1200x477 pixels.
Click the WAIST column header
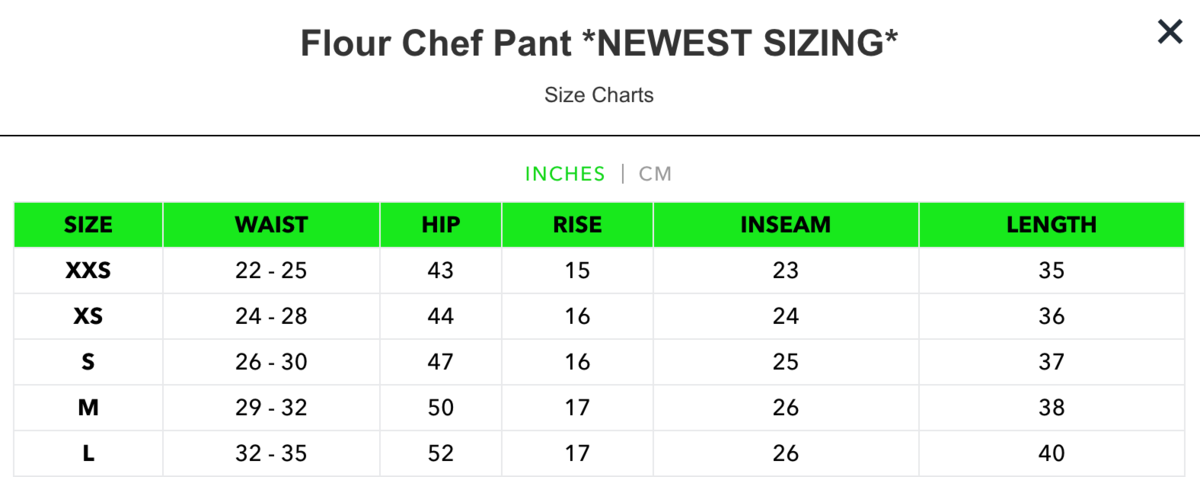pyautogui.click(x=271, y=224)
